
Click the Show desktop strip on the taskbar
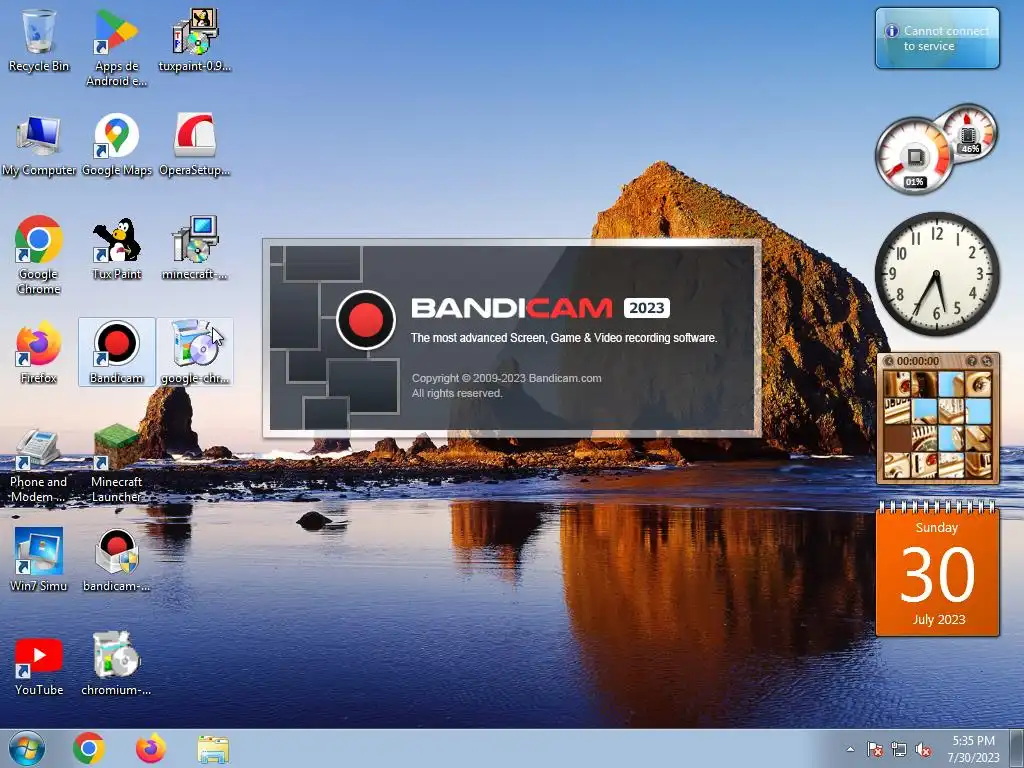click(1018, 748)
